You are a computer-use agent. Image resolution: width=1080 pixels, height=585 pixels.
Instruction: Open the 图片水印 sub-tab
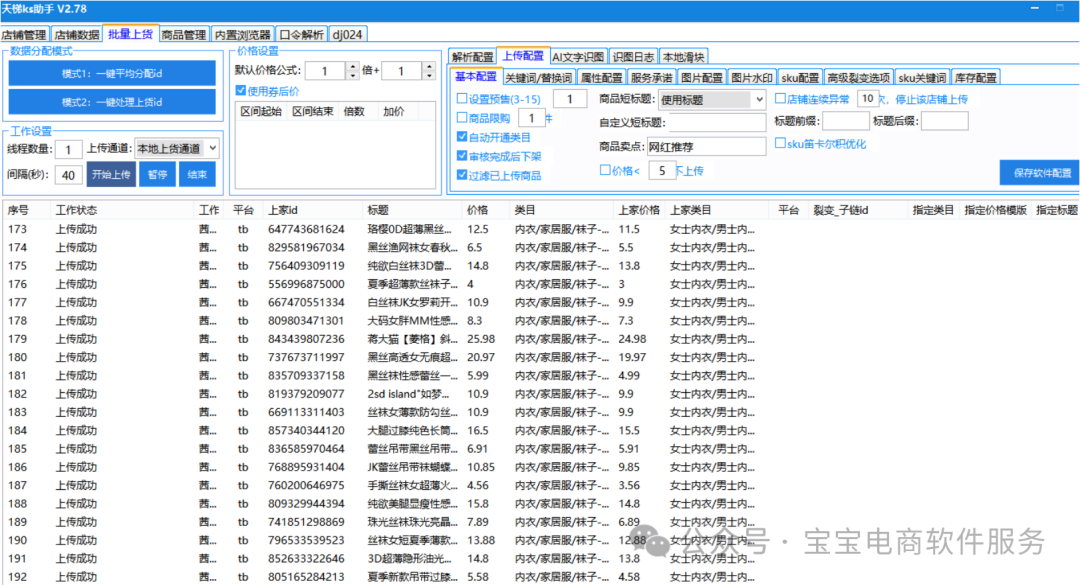[752, 78]
